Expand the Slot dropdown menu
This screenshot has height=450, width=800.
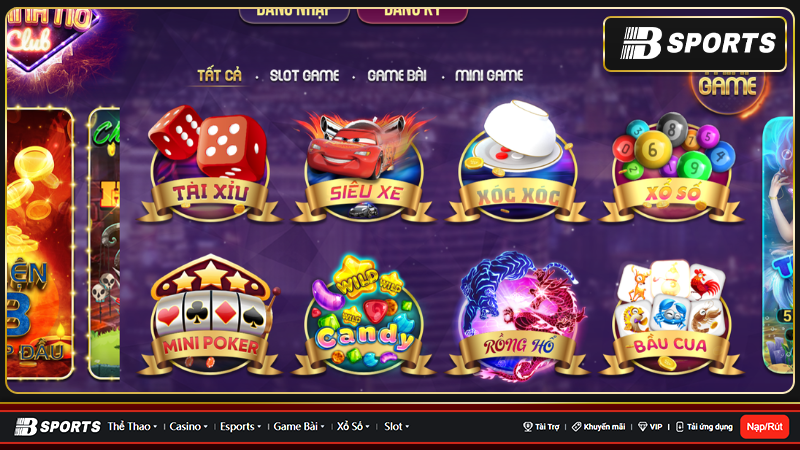pyautogui.click(x=396, y=427)
